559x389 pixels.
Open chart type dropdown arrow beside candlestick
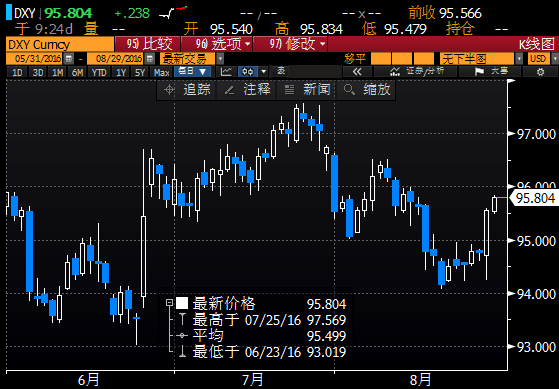[x=264, y=72]
